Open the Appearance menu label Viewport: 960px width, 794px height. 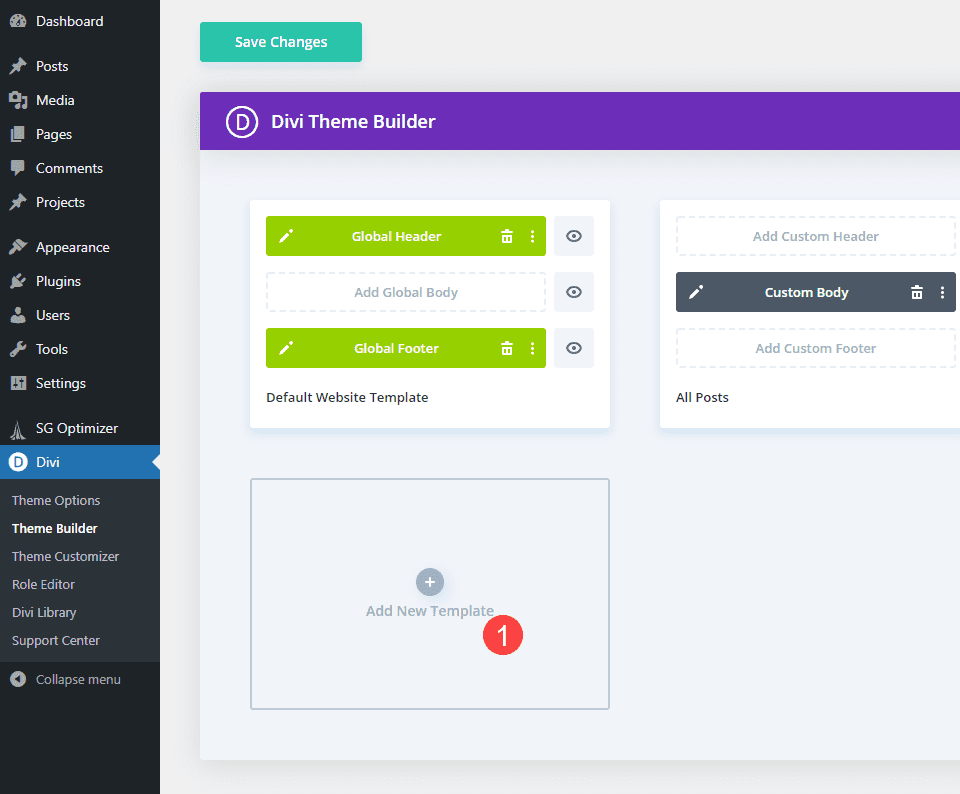coord(73,247)
